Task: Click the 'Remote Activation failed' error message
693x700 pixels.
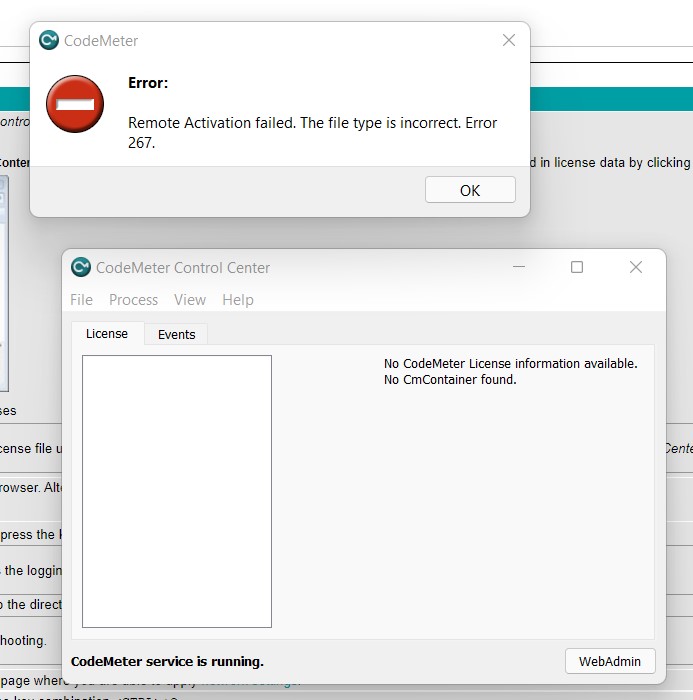Action: click(x=313, y=133)
